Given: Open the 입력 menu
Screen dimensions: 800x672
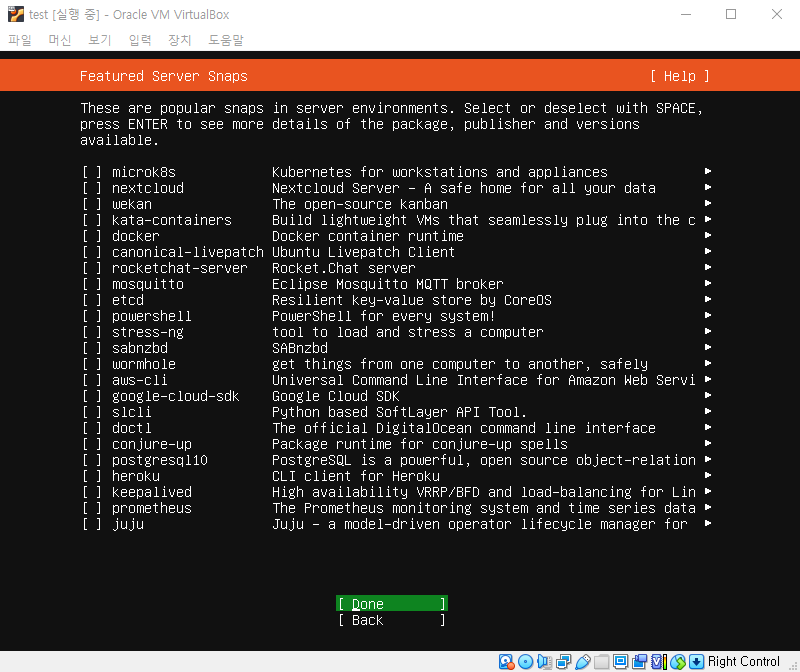Looking at the screenshot, I should [x=140, y=40].
